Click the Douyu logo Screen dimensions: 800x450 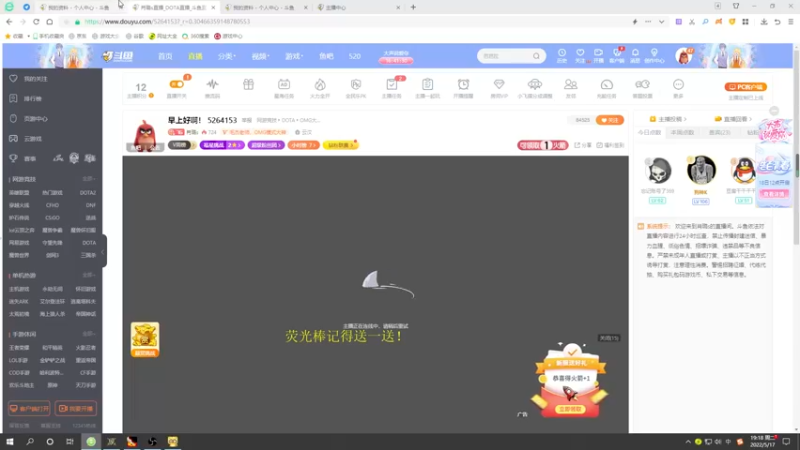118,56
